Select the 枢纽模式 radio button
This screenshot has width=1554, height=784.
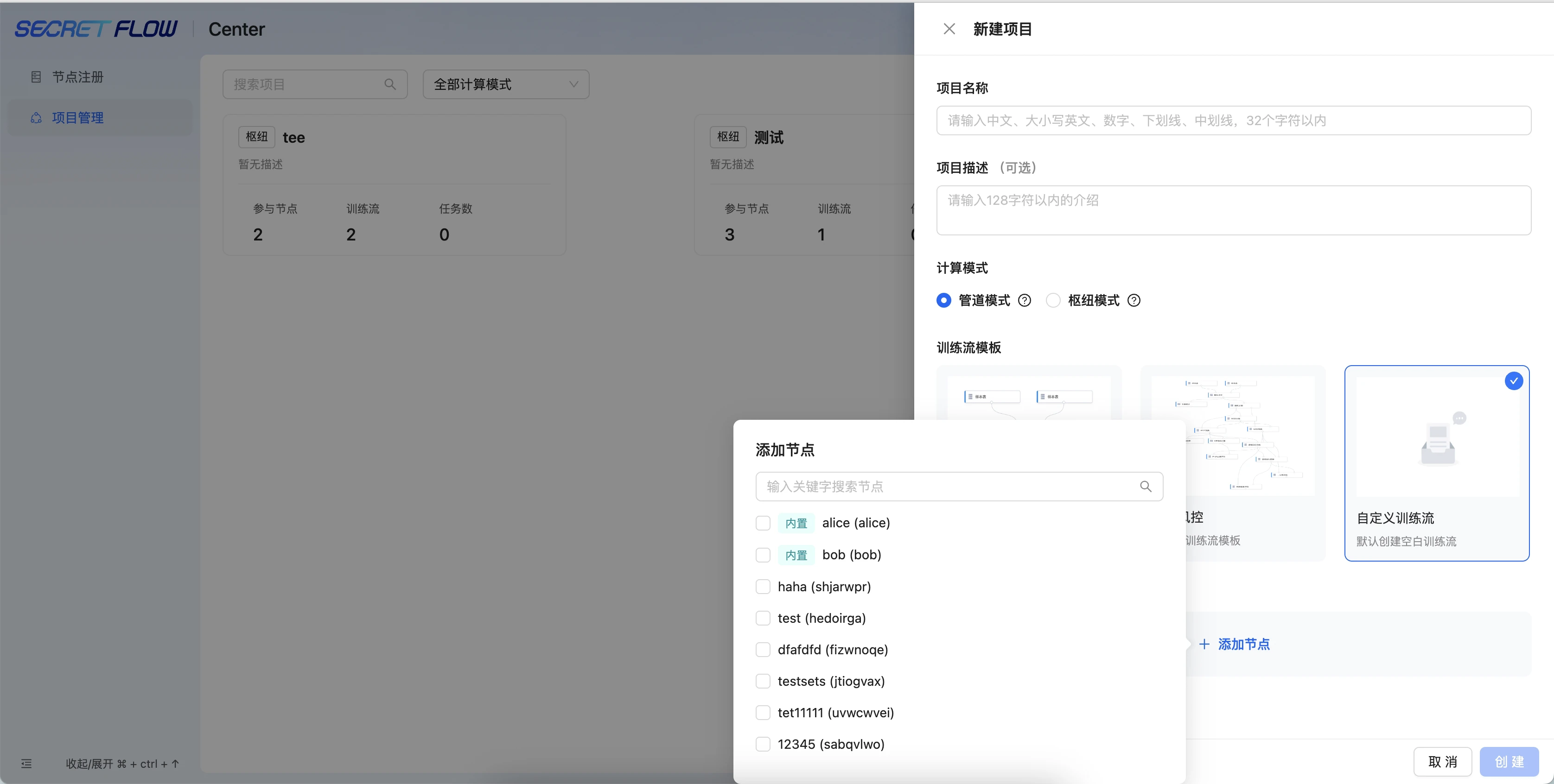tap(1053, 300)
